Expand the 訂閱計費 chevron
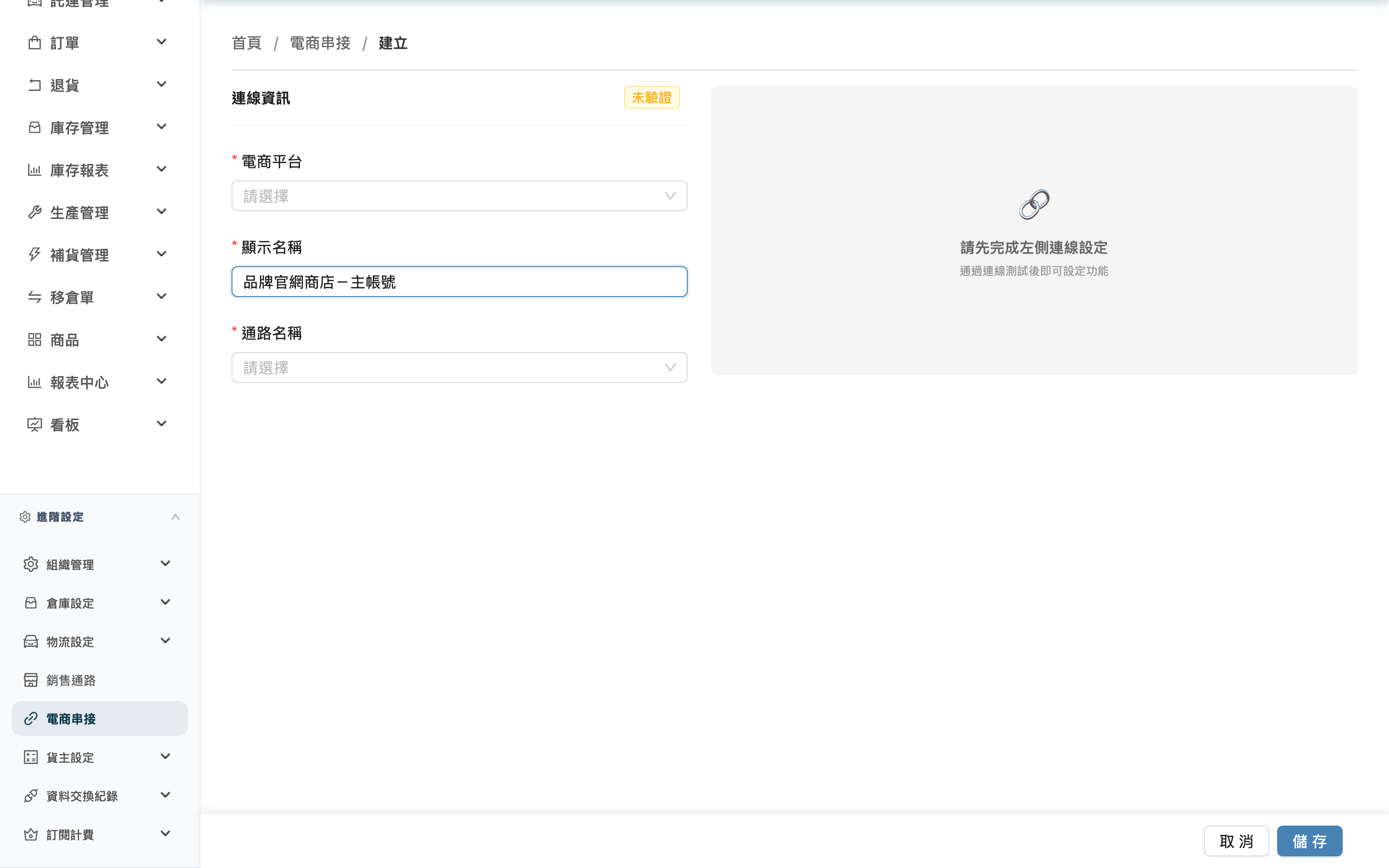Image resolution: width=1389 pixels, height=868 pixels. pos(165,834)
